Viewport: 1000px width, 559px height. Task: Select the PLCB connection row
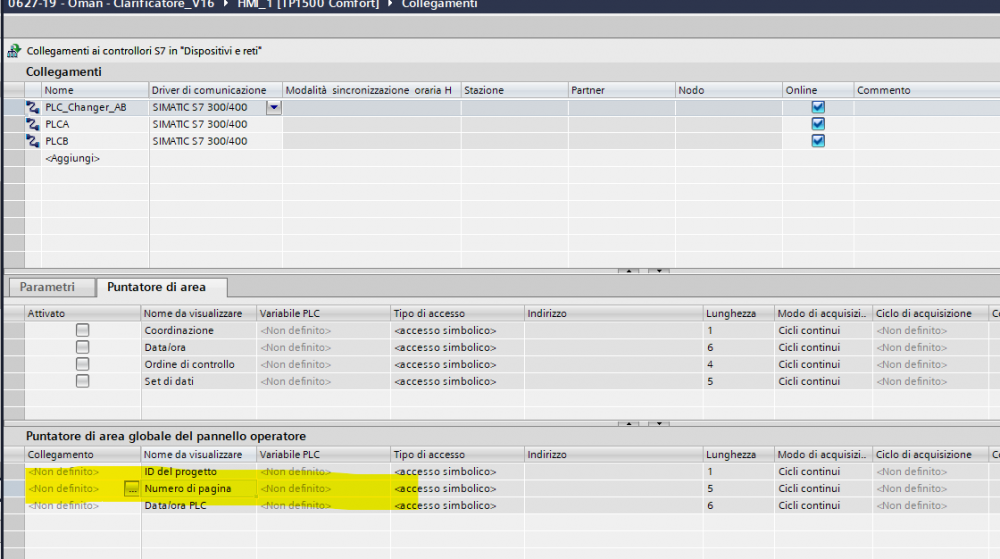pos(57,141)
